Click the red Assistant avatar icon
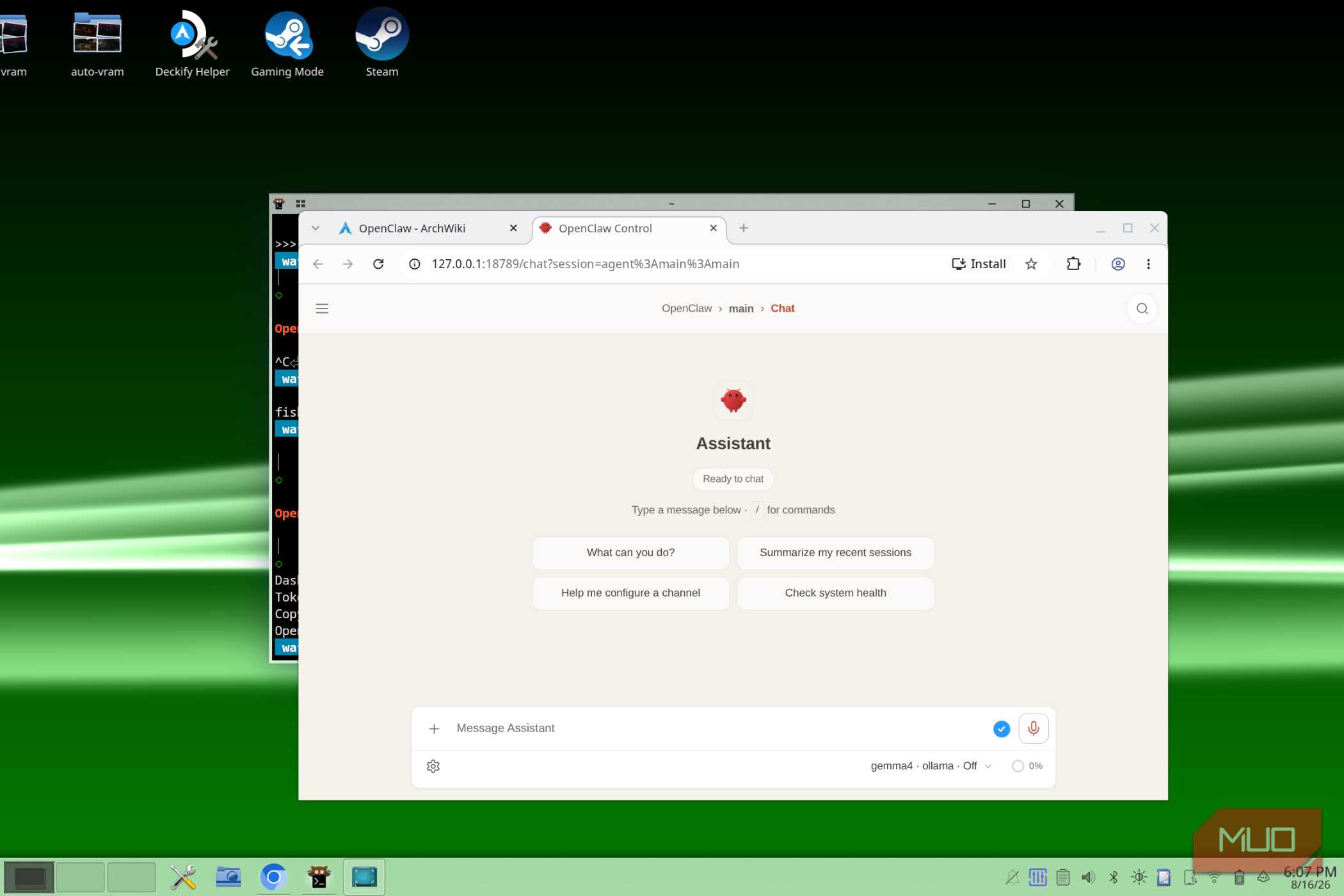 [733, 401]
